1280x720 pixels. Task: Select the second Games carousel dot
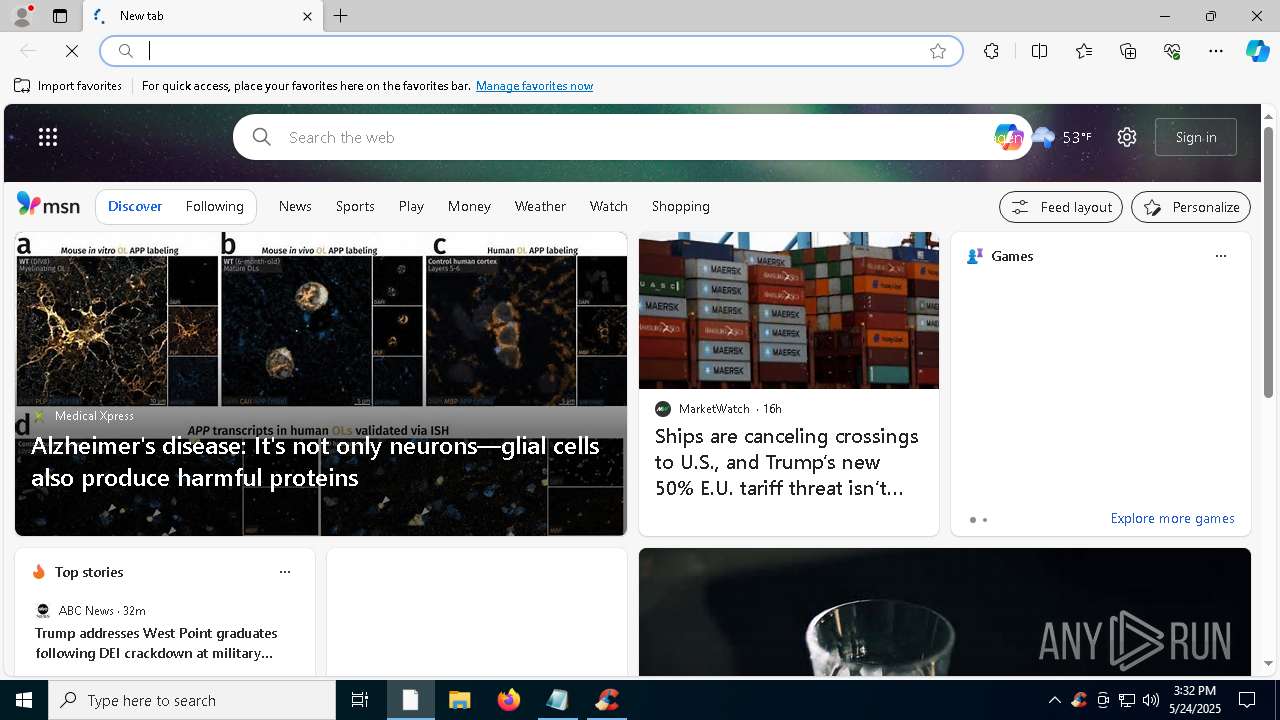[x=985, y=520]
